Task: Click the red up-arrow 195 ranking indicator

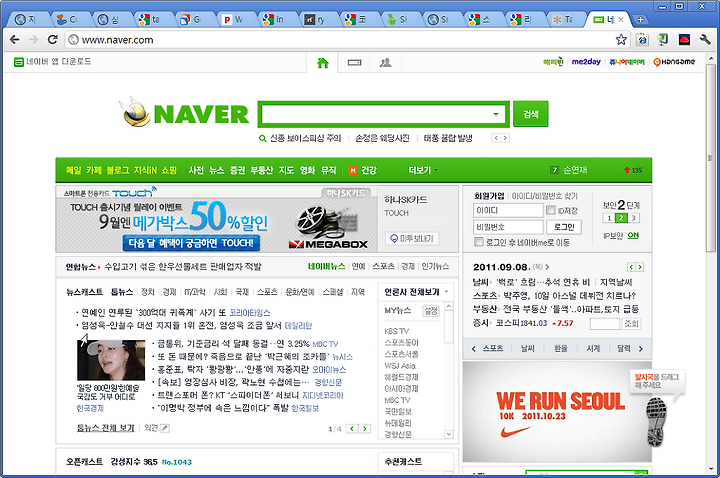Action: point(633,170)
